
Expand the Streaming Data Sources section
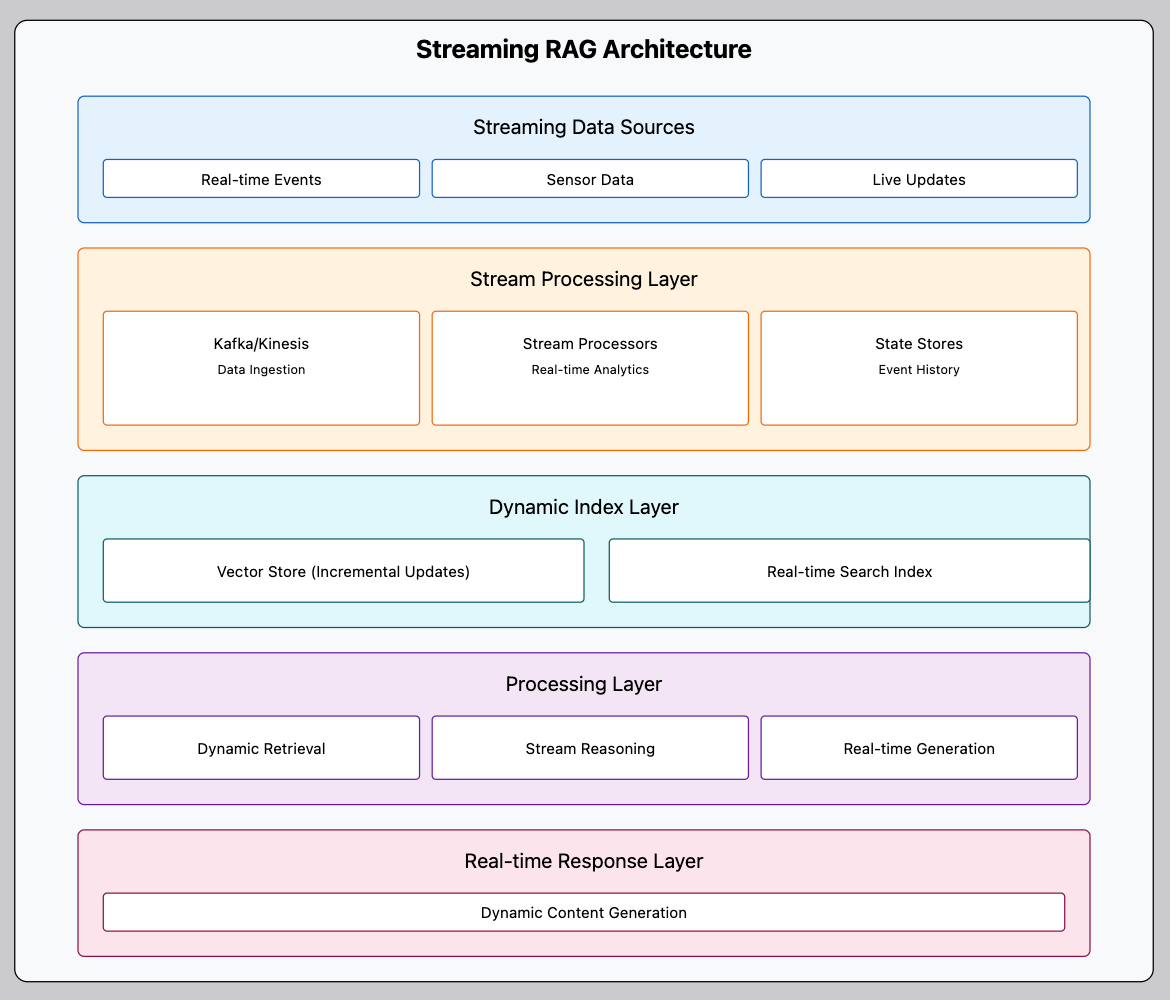coord(583,127)
